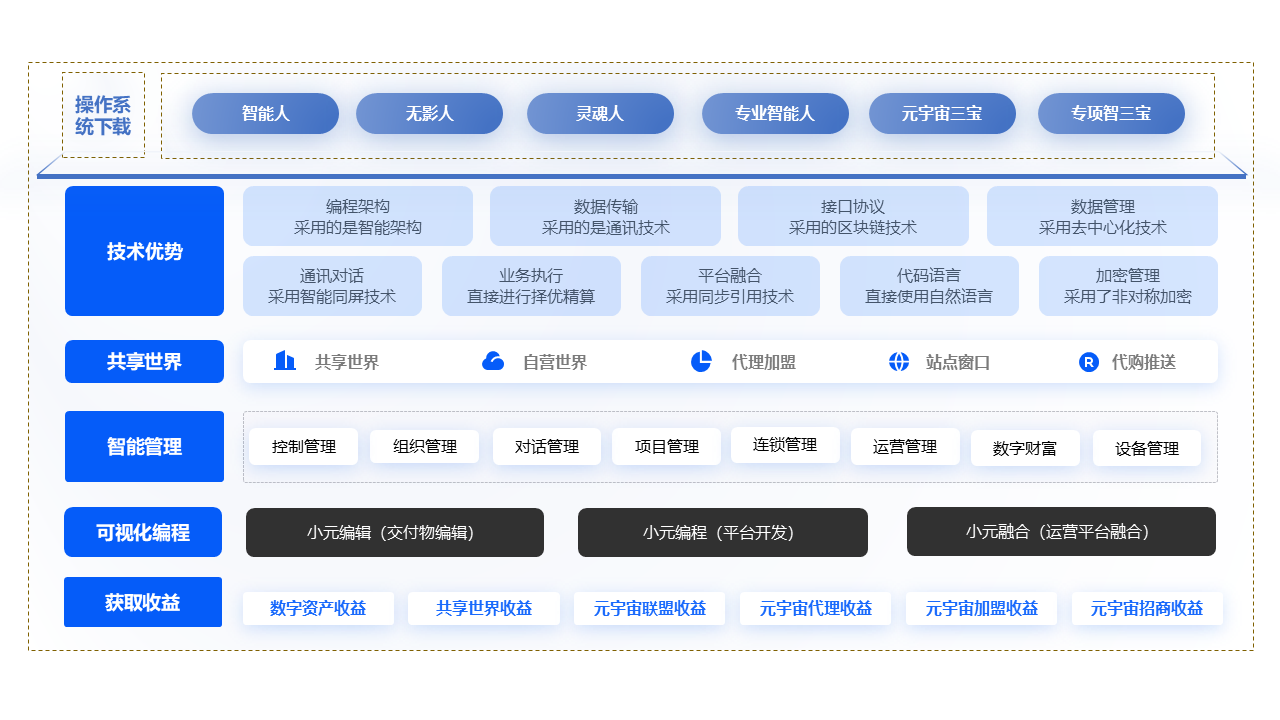Screen dimensions: 1280x720
Task: Choose the 专业智能人 button
Action: point(775,114)
